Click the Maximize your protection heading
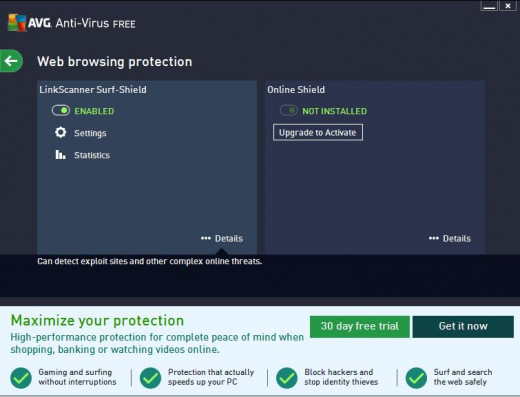Viewport: 520px width, 397px height. point(97,320)
